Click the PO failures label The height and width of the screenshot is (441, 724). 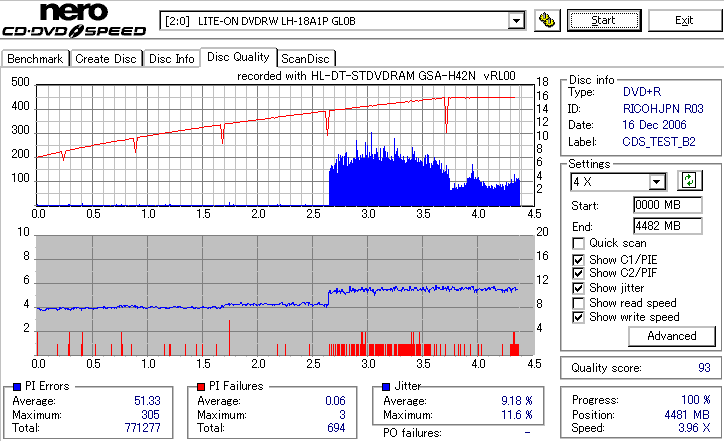coord(412,433)
